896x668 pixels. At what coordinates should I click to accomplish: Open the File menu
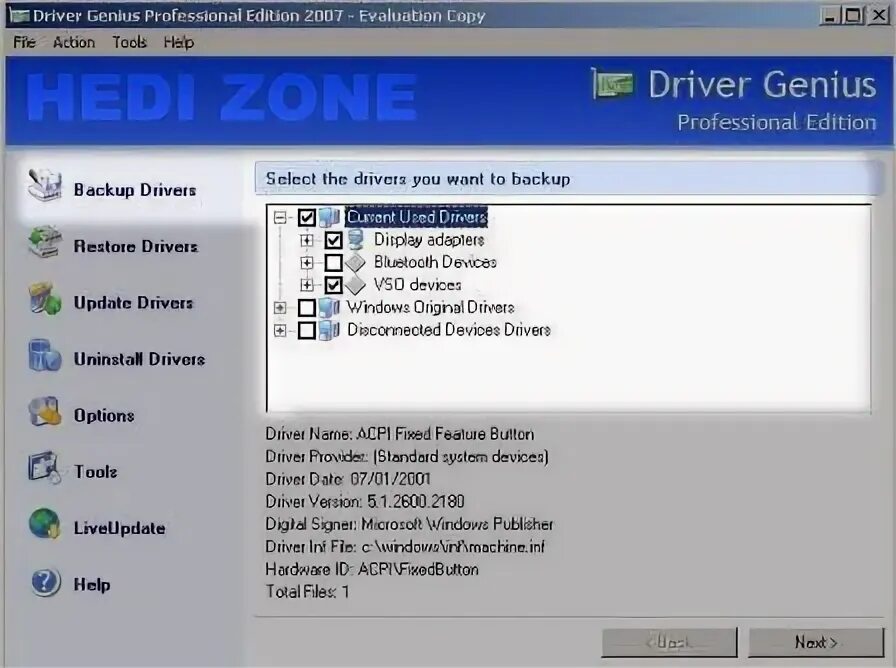tap(25, 42)
